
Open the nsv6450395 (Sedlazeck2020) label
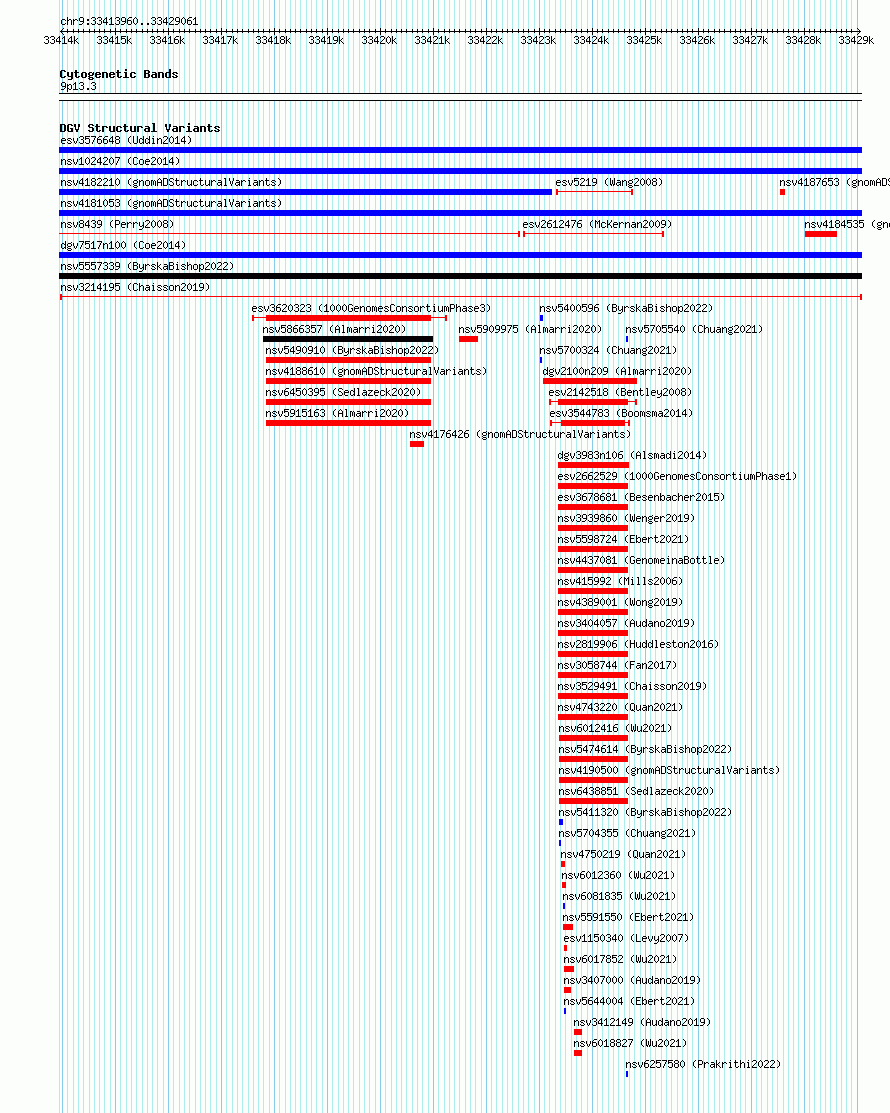(344, 393)
